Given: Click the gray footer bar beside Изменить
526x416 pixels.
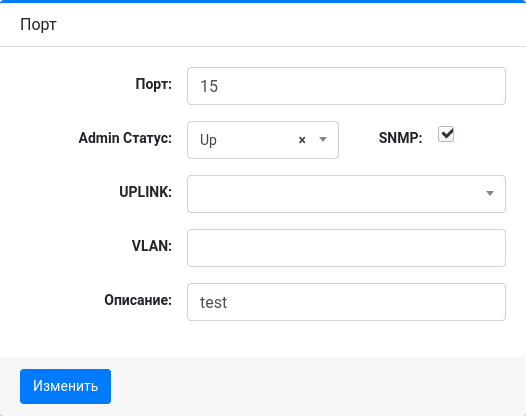Looking at the screenshot, I should [315, 386].
